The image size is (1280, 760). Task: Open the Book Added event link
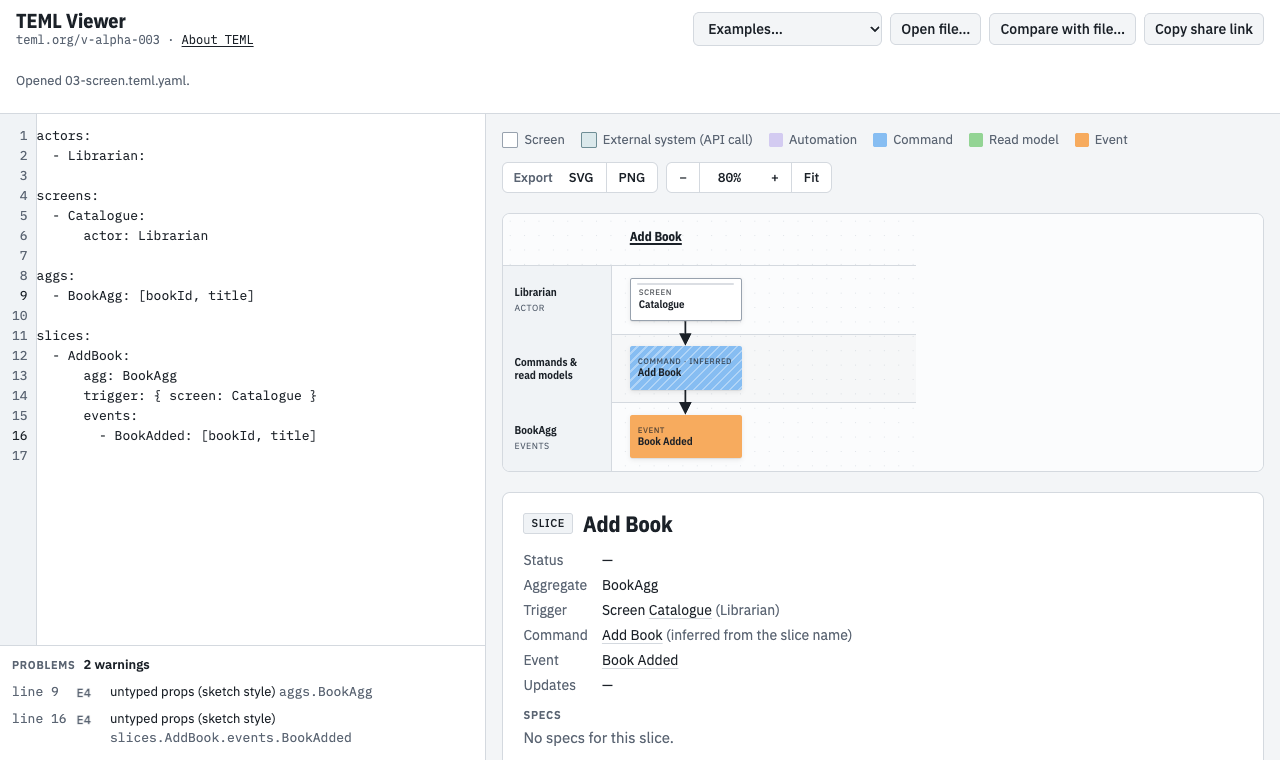pos(640,660)
